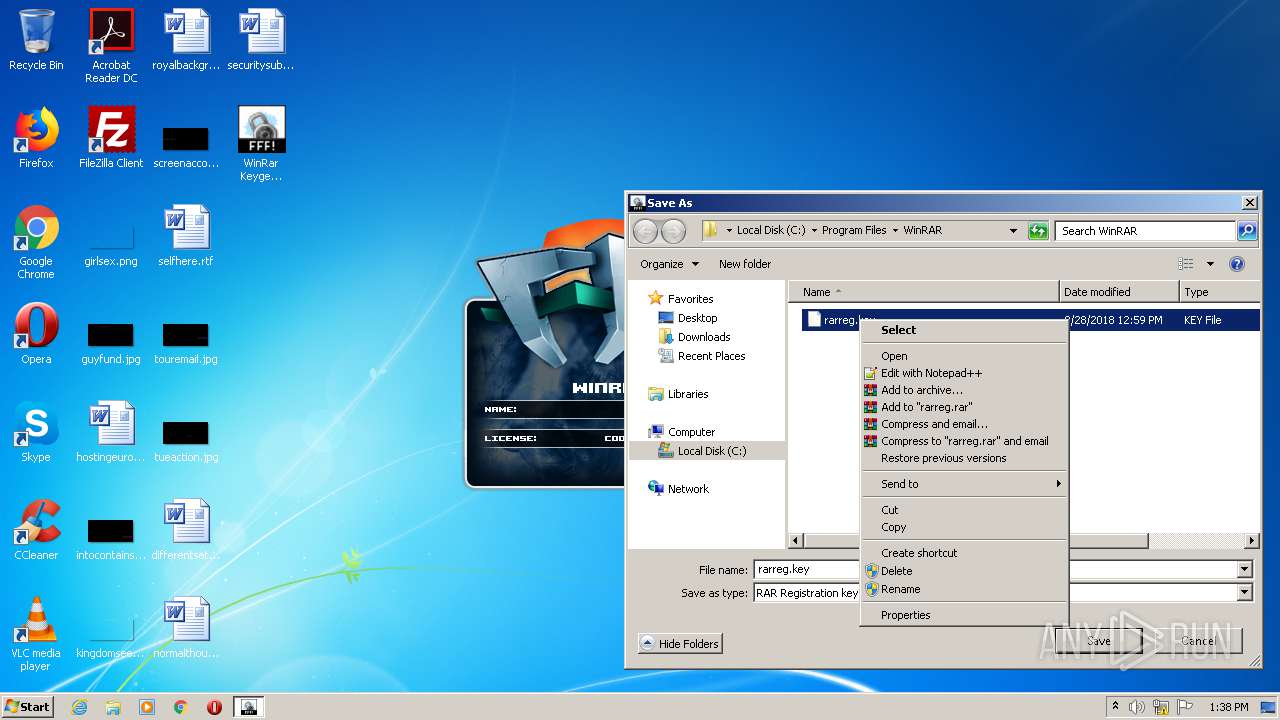Select the selfhere.rtf document icon
The height and width of the screenshot is (720, 1280).
[x=186, y=236]
